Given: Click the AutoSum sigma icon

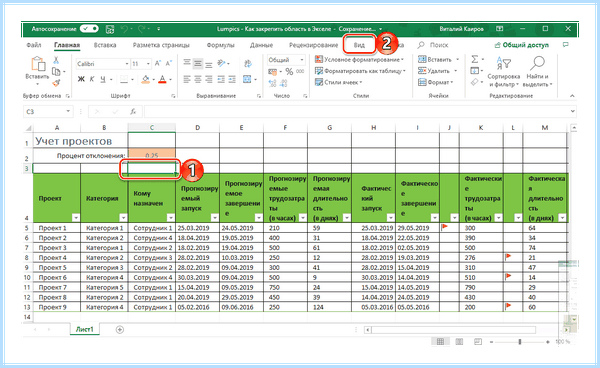Looking at the screenshot, I should 474,59.
